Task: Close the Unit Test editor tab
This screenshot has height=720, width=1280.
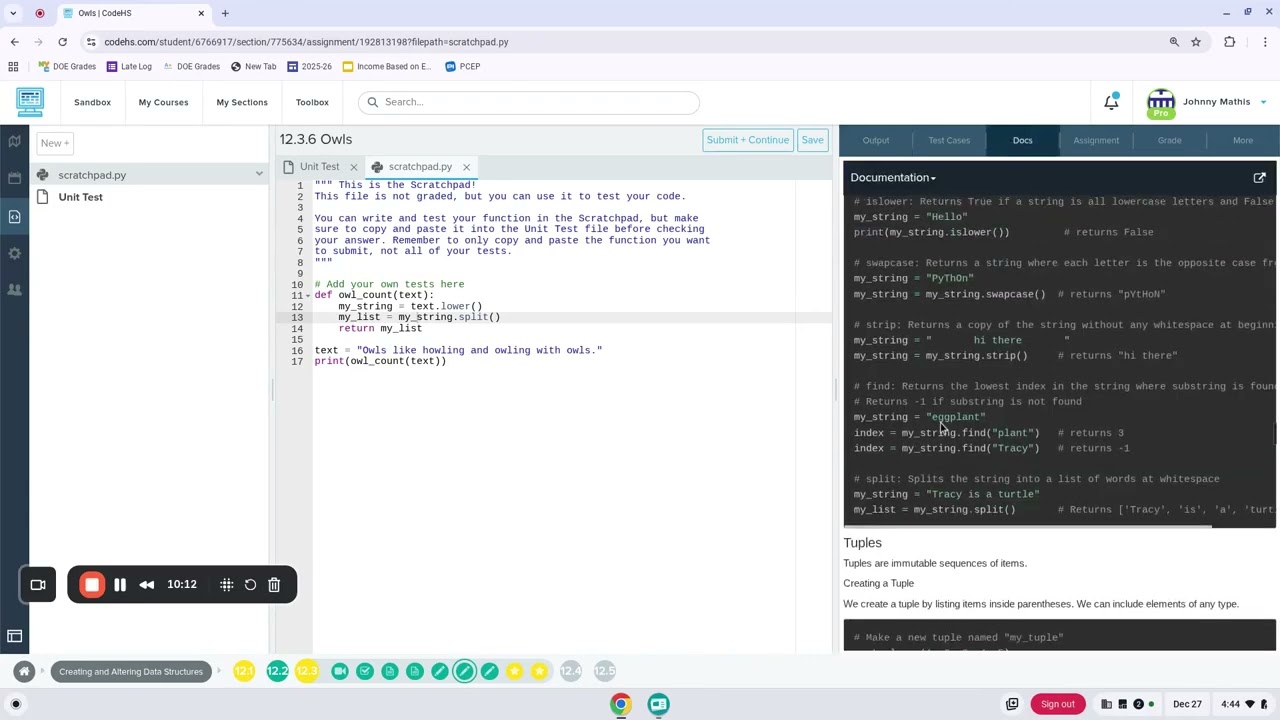Action: pyautogui.click(x=353, y=167)
